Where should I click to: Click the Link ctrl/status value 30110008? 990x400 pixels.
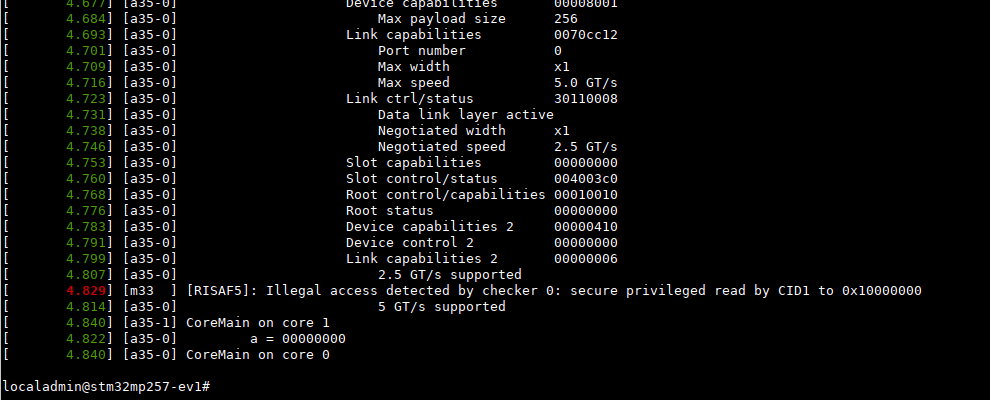[x=585, y=99]
